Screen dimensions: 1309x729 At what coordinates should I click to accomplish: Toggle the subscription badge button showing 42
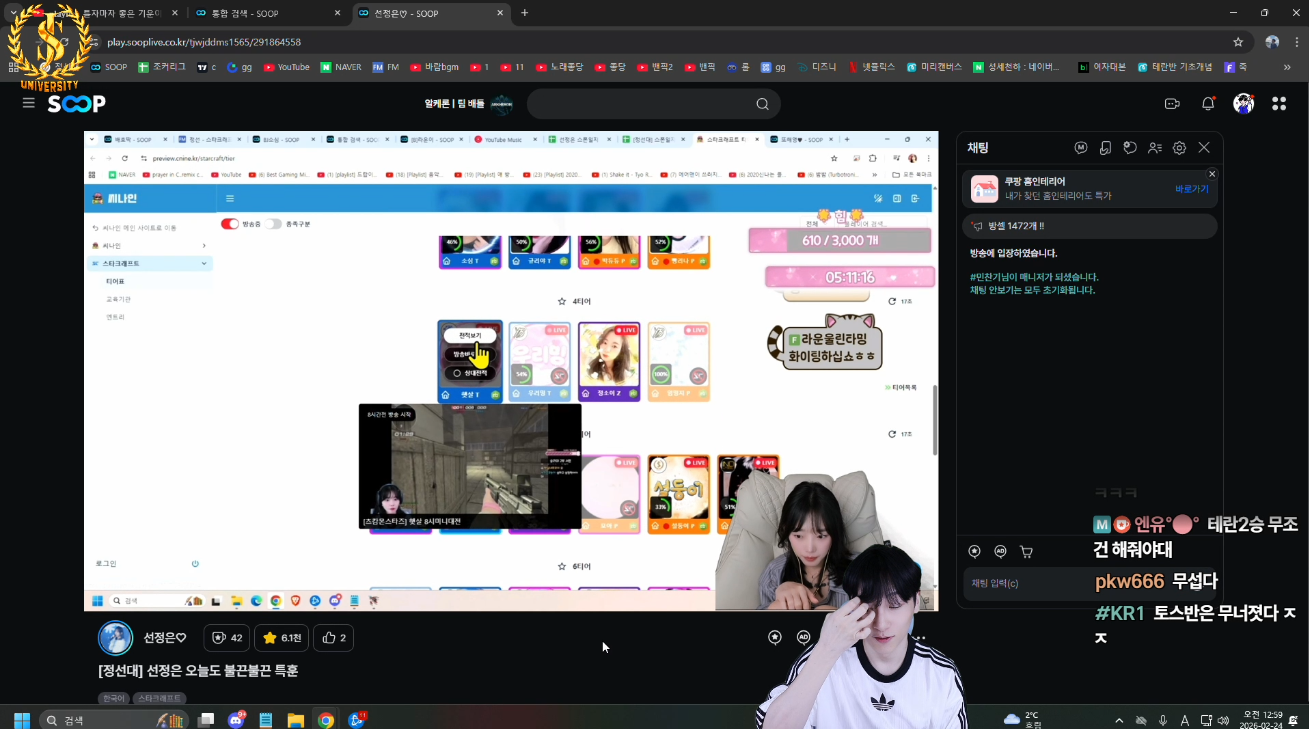[x=227, y=638]
